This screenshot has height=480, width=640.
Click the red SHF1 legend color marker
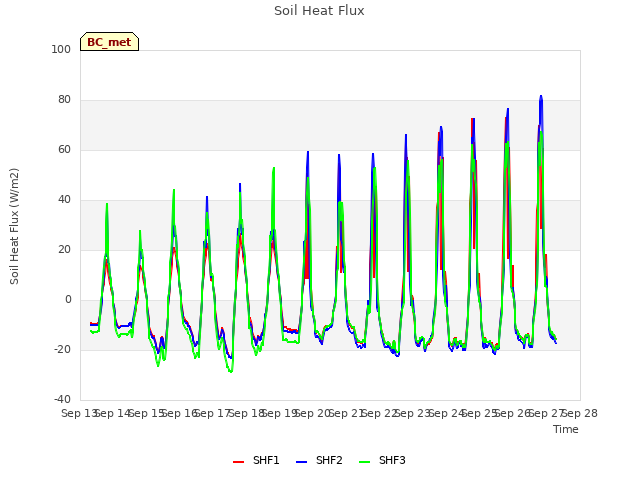[238, 462]
